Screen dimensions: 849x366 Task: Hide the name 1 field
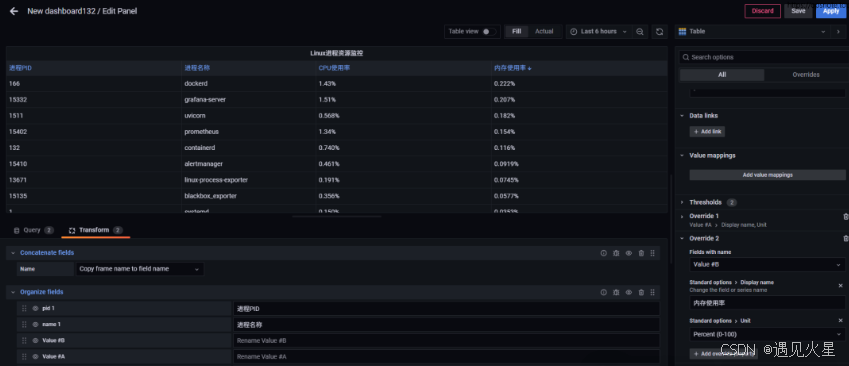coord(35,324)
